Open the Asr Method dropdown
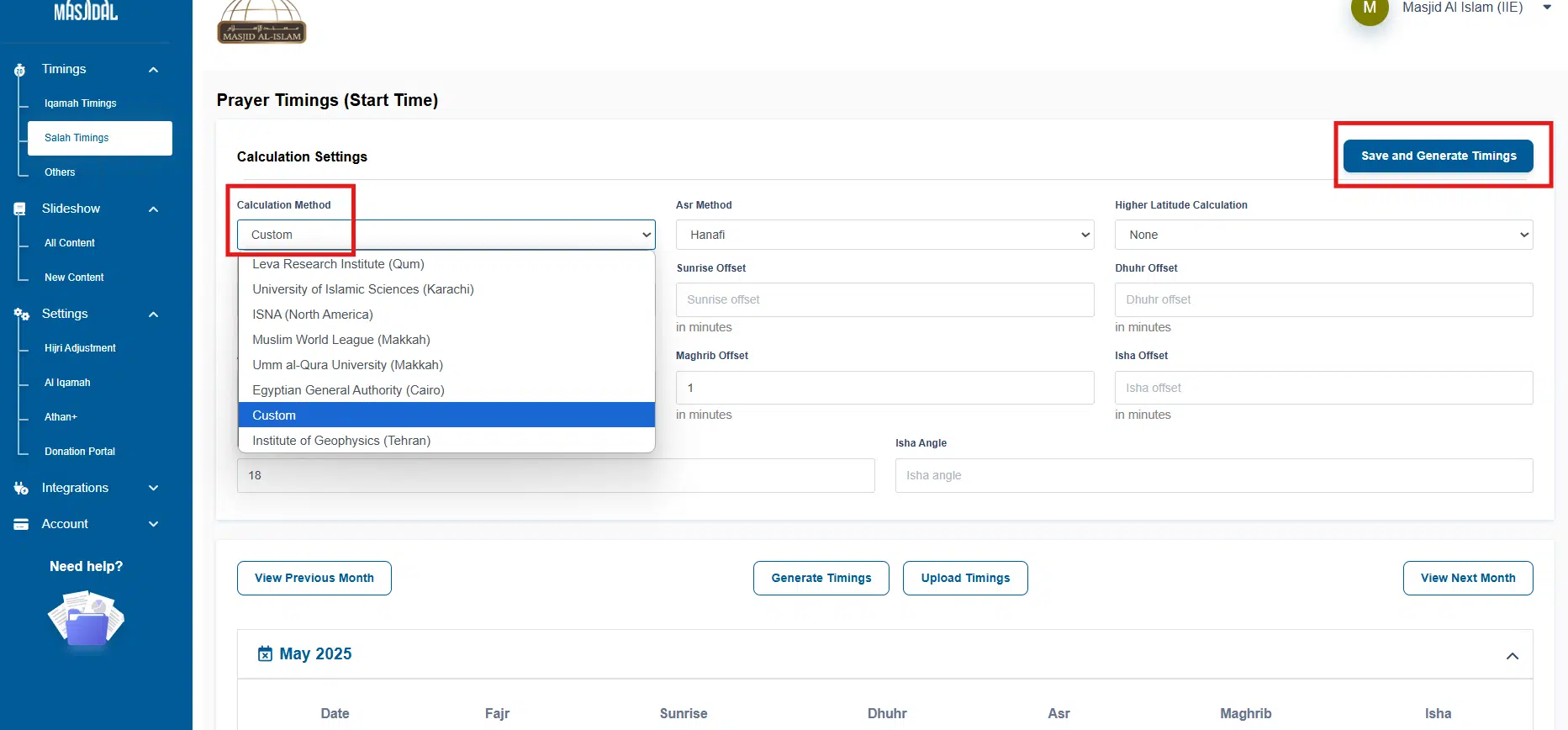 pyautogui.click(x=884, y=235)
